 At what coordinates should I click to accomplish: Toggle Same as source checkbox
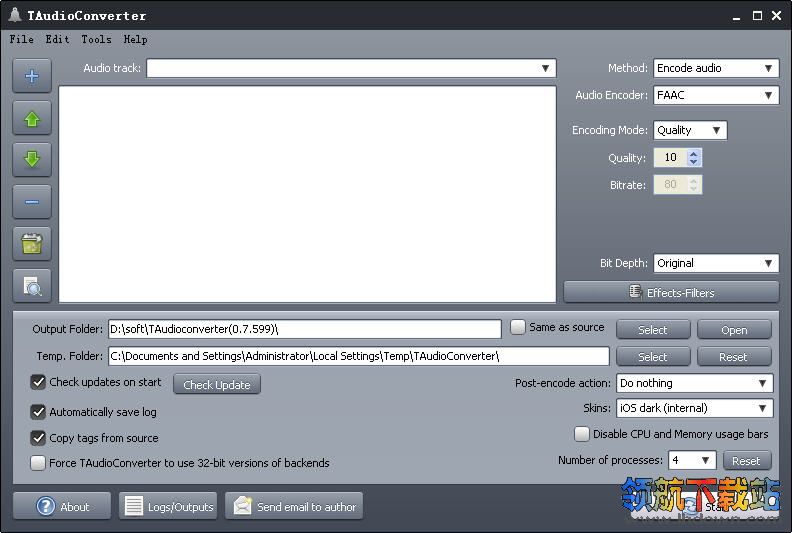tap(518, 327)
